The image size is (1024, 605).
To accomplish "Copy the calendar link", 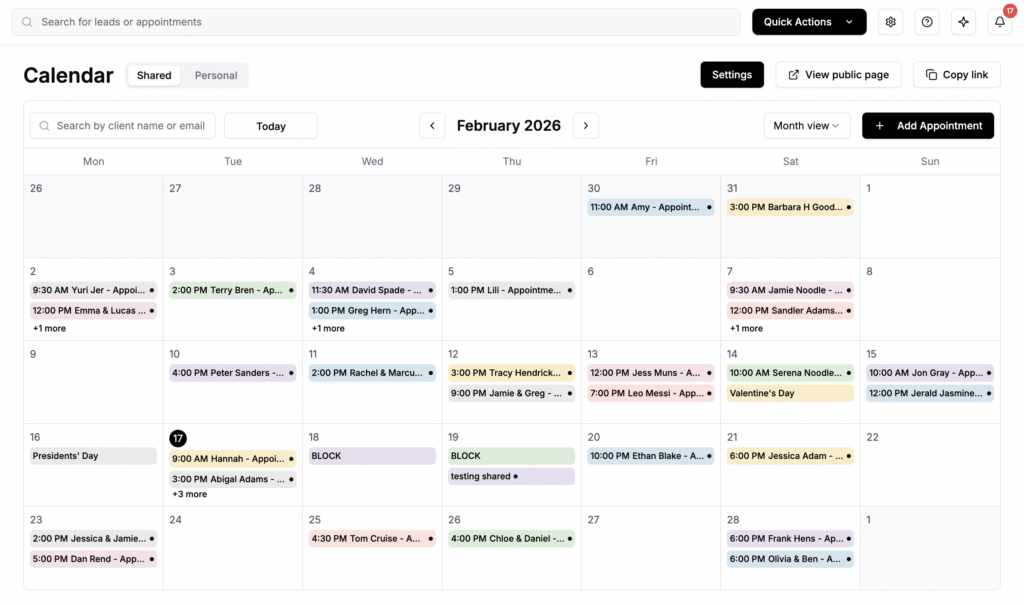I will pos(956,75).
